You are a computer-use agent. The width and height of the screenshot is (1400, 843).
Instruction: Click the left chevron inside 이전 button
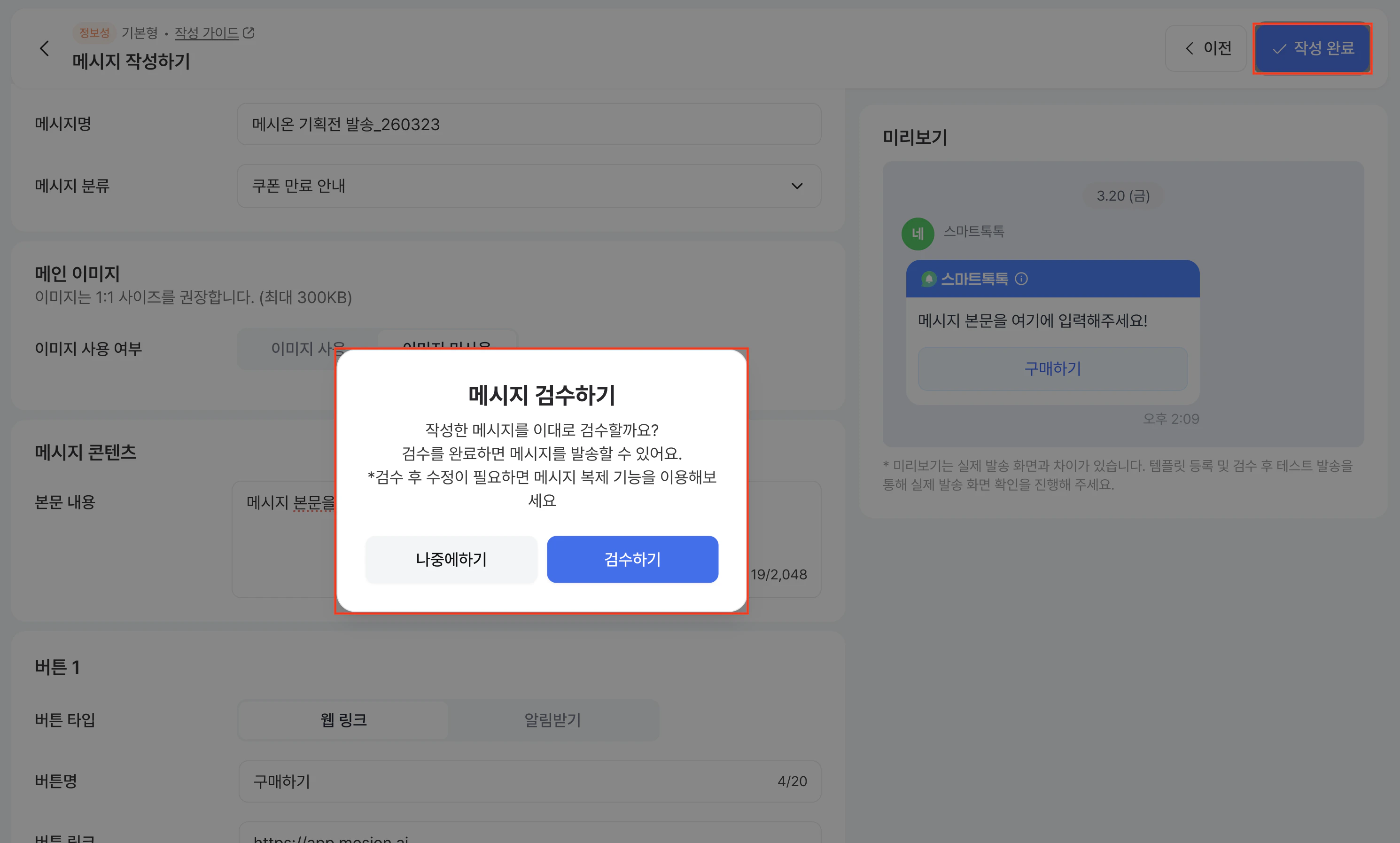point(1190,48)
